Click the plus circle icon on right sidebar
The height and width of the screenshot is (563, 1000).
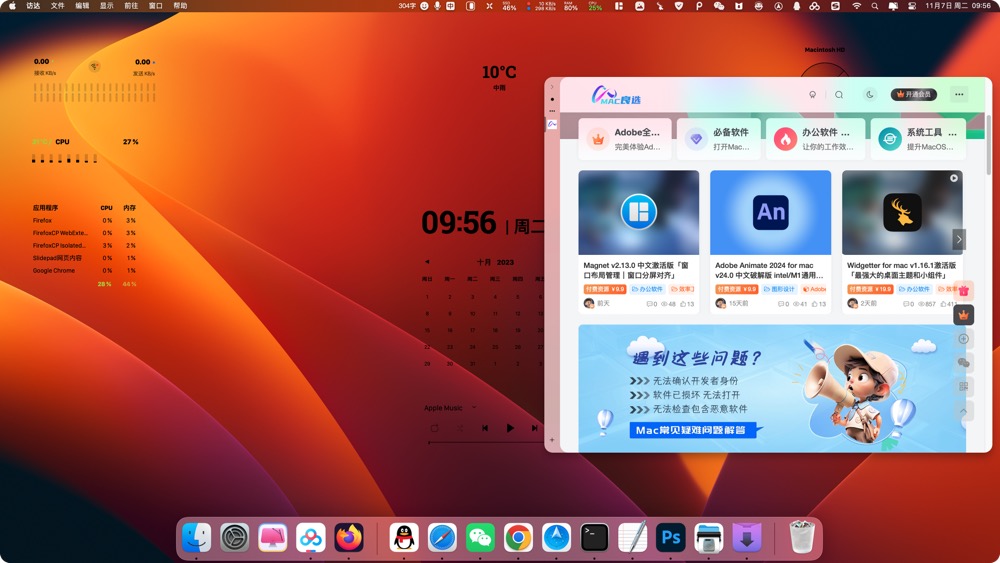964,339
